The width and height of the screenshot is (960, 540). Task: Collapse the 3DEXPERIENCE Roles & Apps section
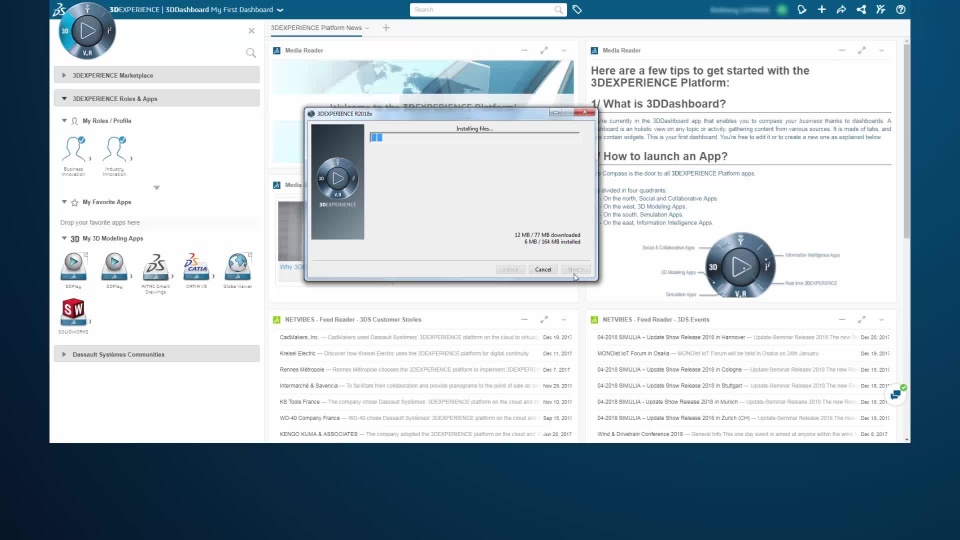[x=157, y=99]
